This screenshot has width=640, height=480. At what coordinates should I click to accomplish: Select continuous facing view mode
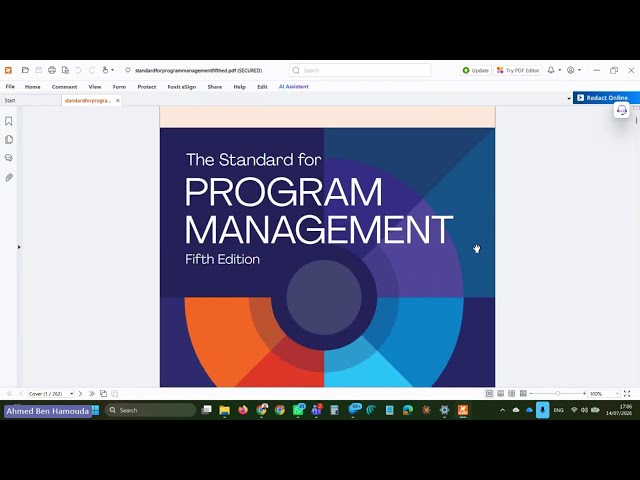coord(523,393)
